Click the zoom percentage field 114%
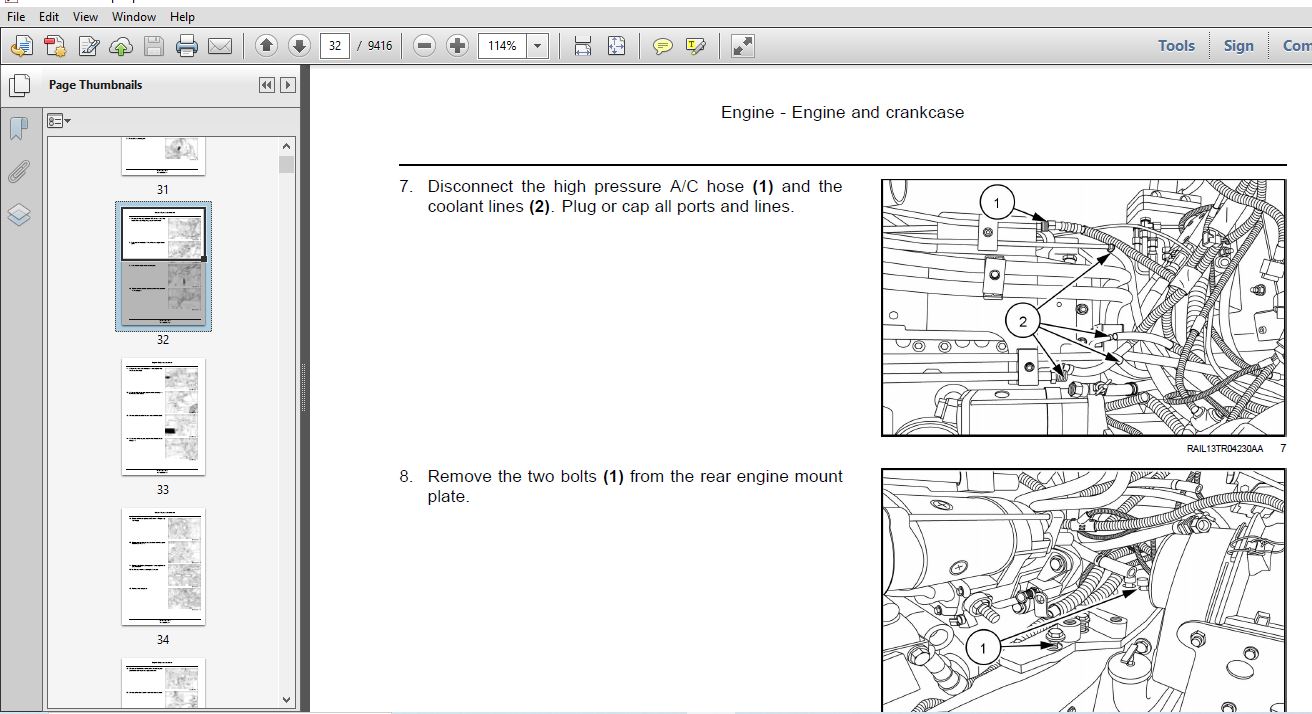The width and height of the screenshot is (1312, 714). (x=503, y=45)
